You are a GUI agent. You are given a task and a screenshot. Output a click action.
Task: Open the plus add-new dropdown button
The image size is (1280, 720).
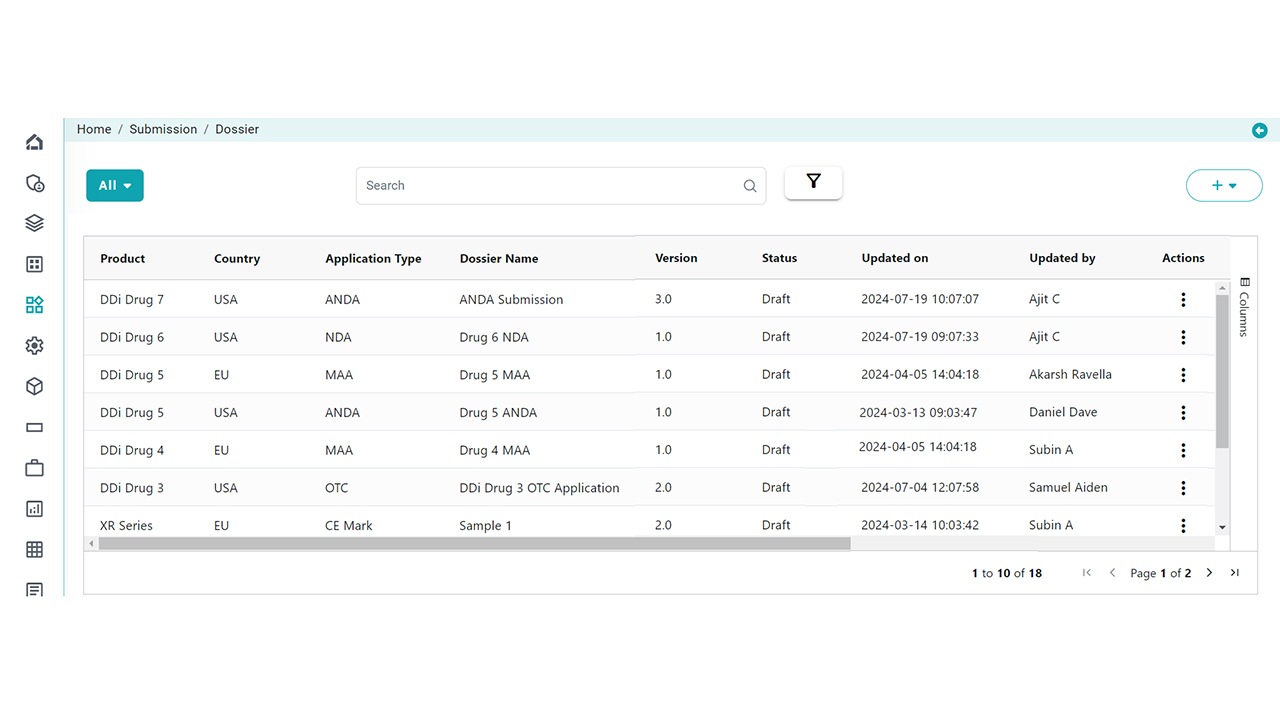click(x=1224, y=185)
